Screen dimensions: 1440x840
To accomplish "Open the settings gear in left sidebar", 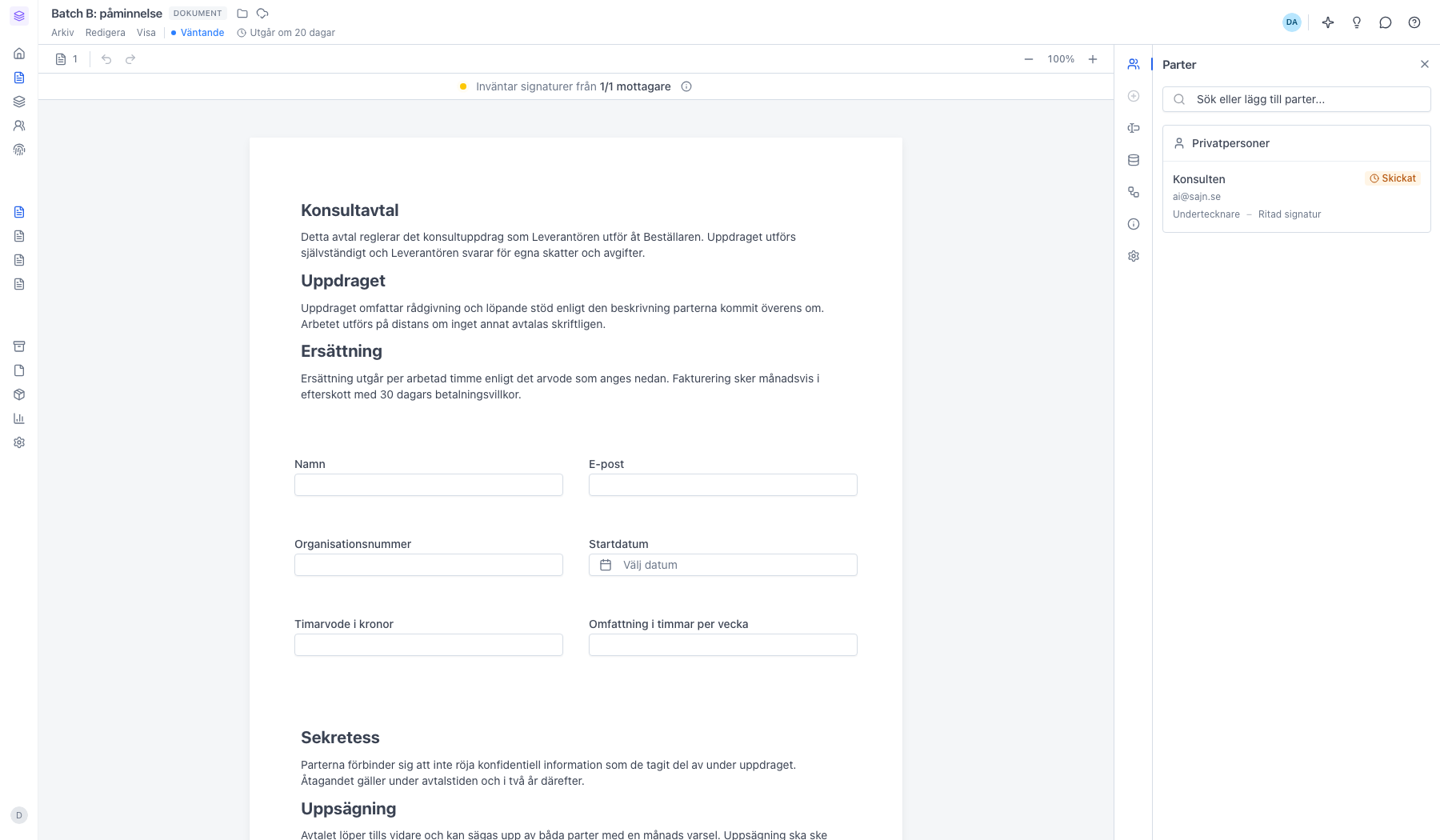I will click(x=19, y=442).
